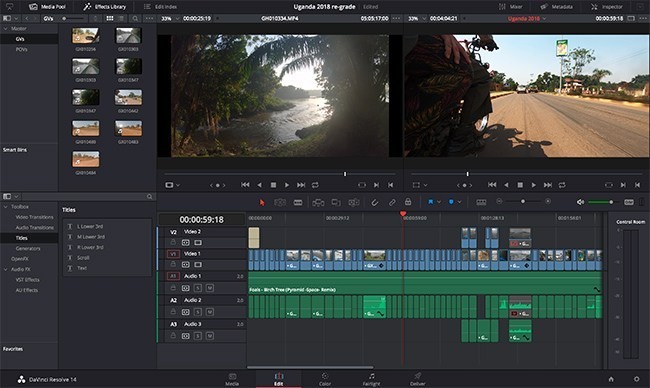Collapse the Toolbox tree in effects library
650x388 pixels.
click(6, 206)
